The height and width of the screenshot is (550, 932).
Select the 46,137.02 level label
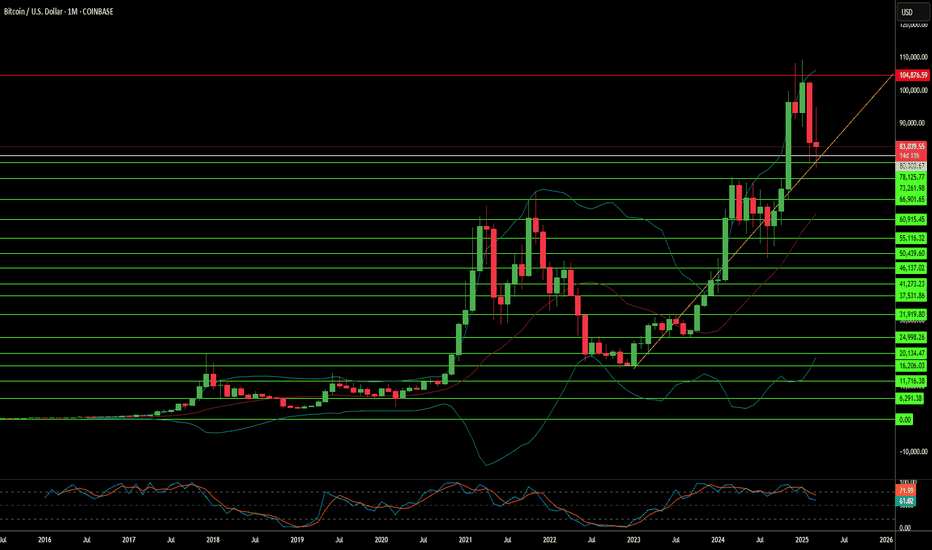[x=912, y=268]
